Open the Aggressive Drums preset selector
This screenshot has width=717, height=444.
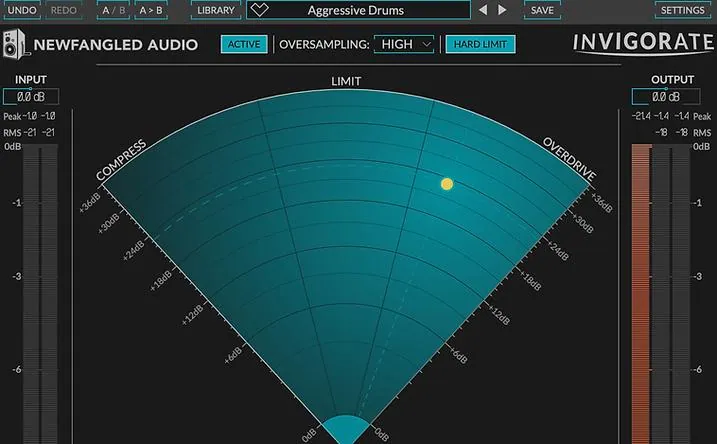pos(355,11)
